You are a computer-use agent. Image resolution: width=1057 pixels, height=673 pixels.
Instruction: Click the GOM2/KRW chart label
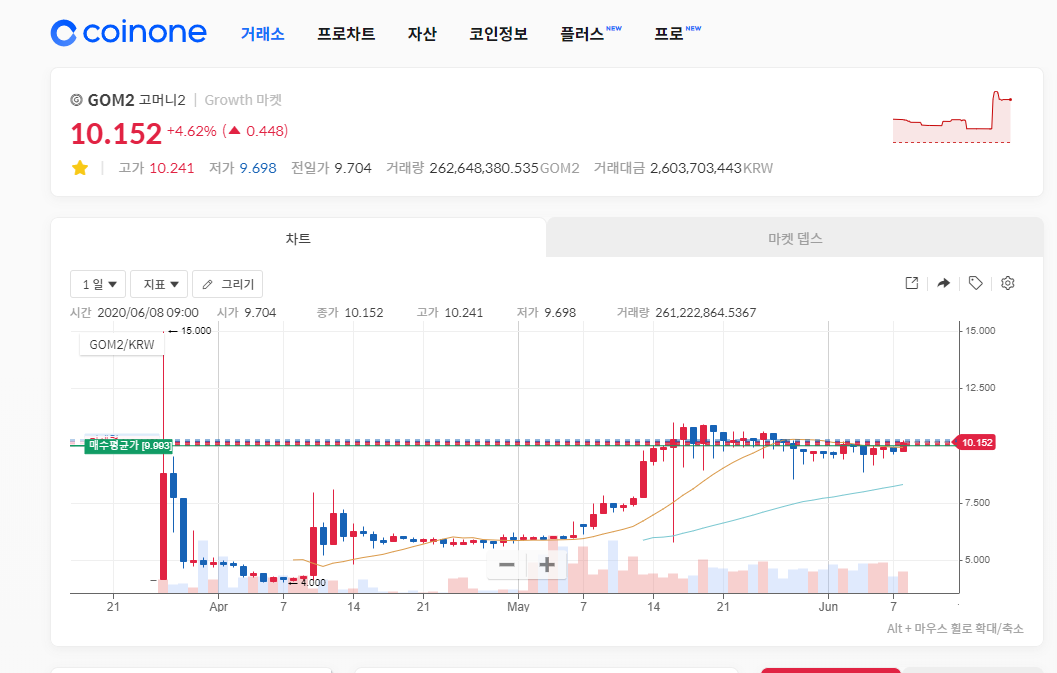[x=122, y=345]
